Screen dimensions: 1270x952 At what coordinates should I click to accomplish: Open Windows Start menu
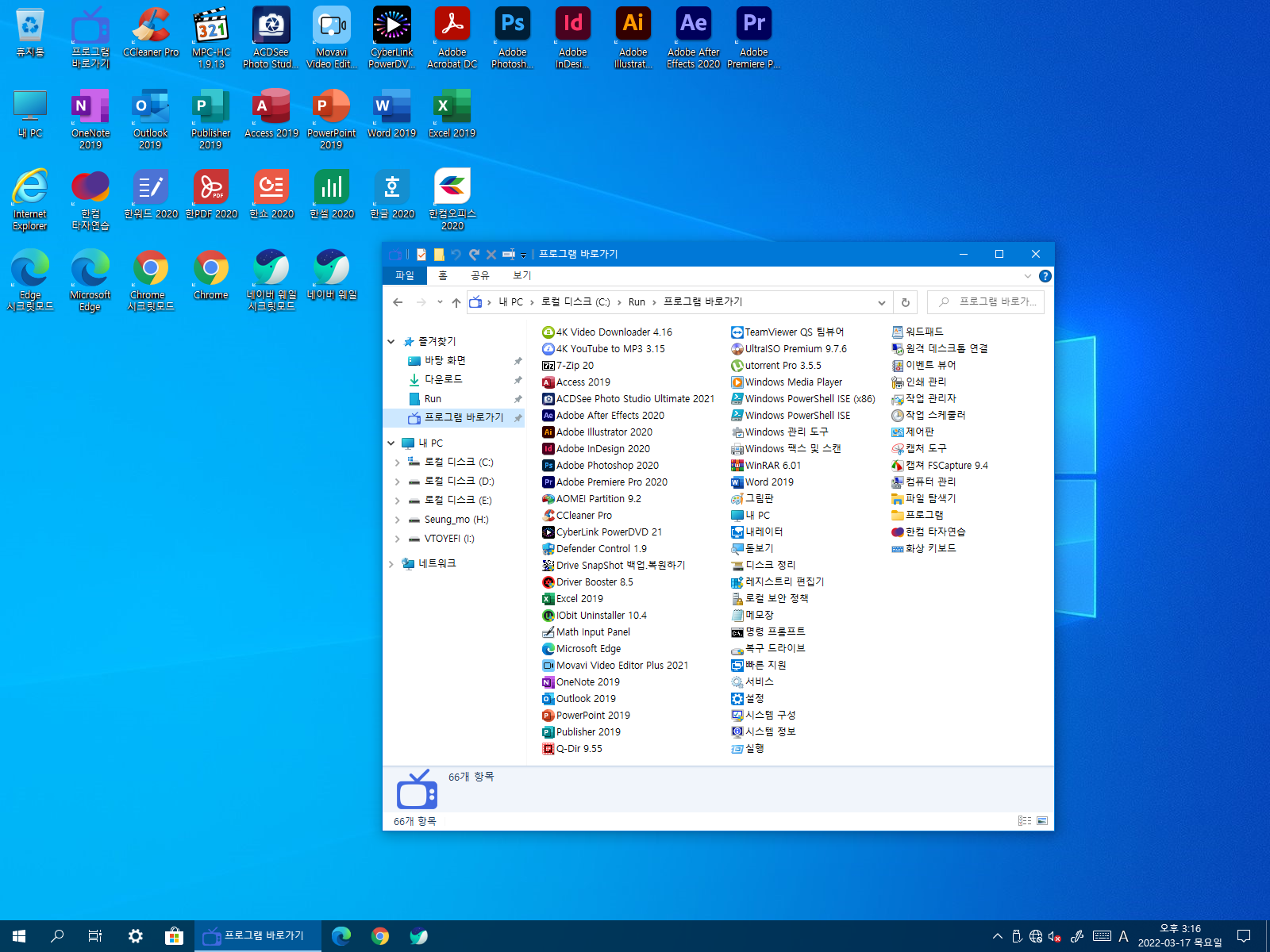pyautogui.click(x=19, y=936)
